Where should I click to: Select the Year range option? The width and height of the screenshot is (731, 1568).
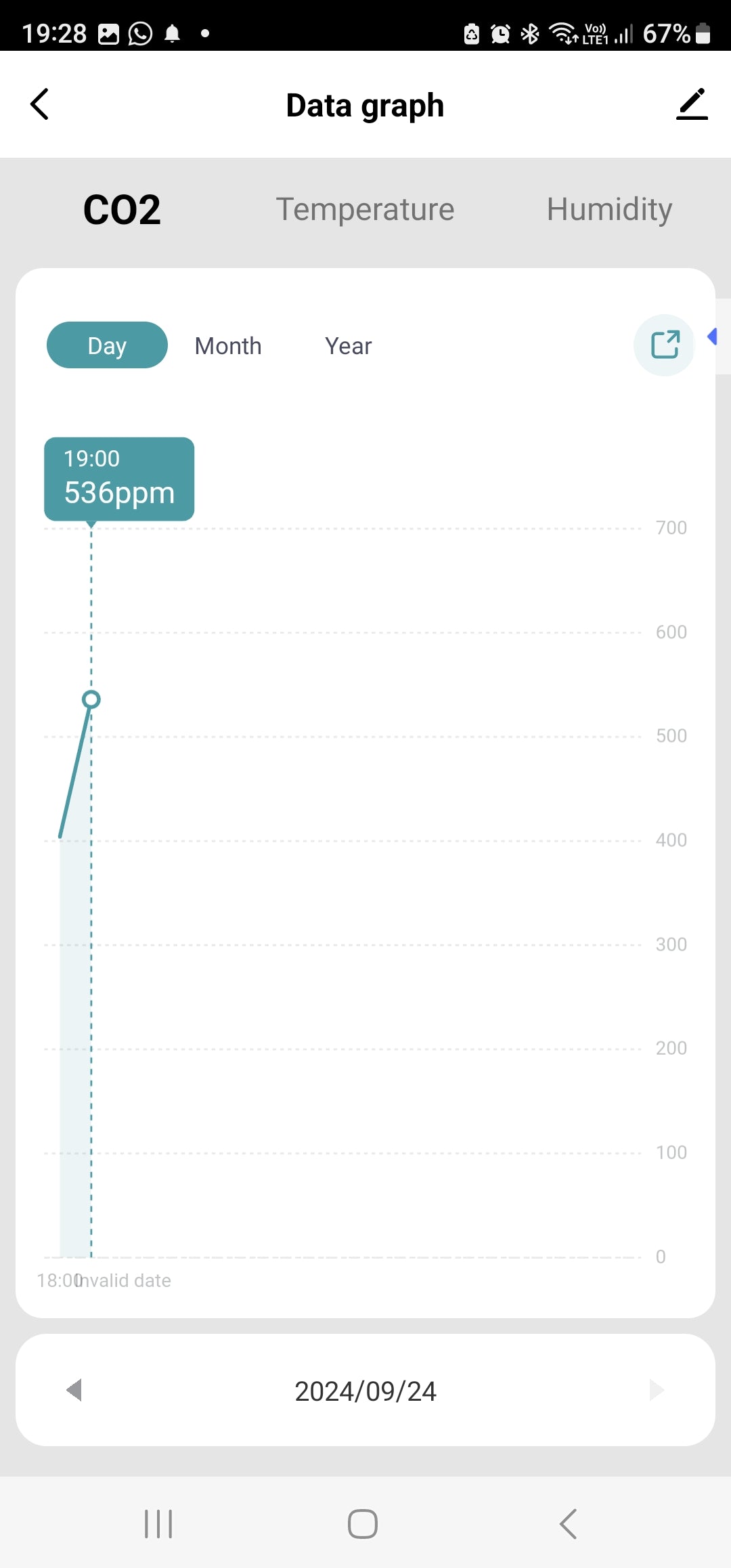pos(348,346)
